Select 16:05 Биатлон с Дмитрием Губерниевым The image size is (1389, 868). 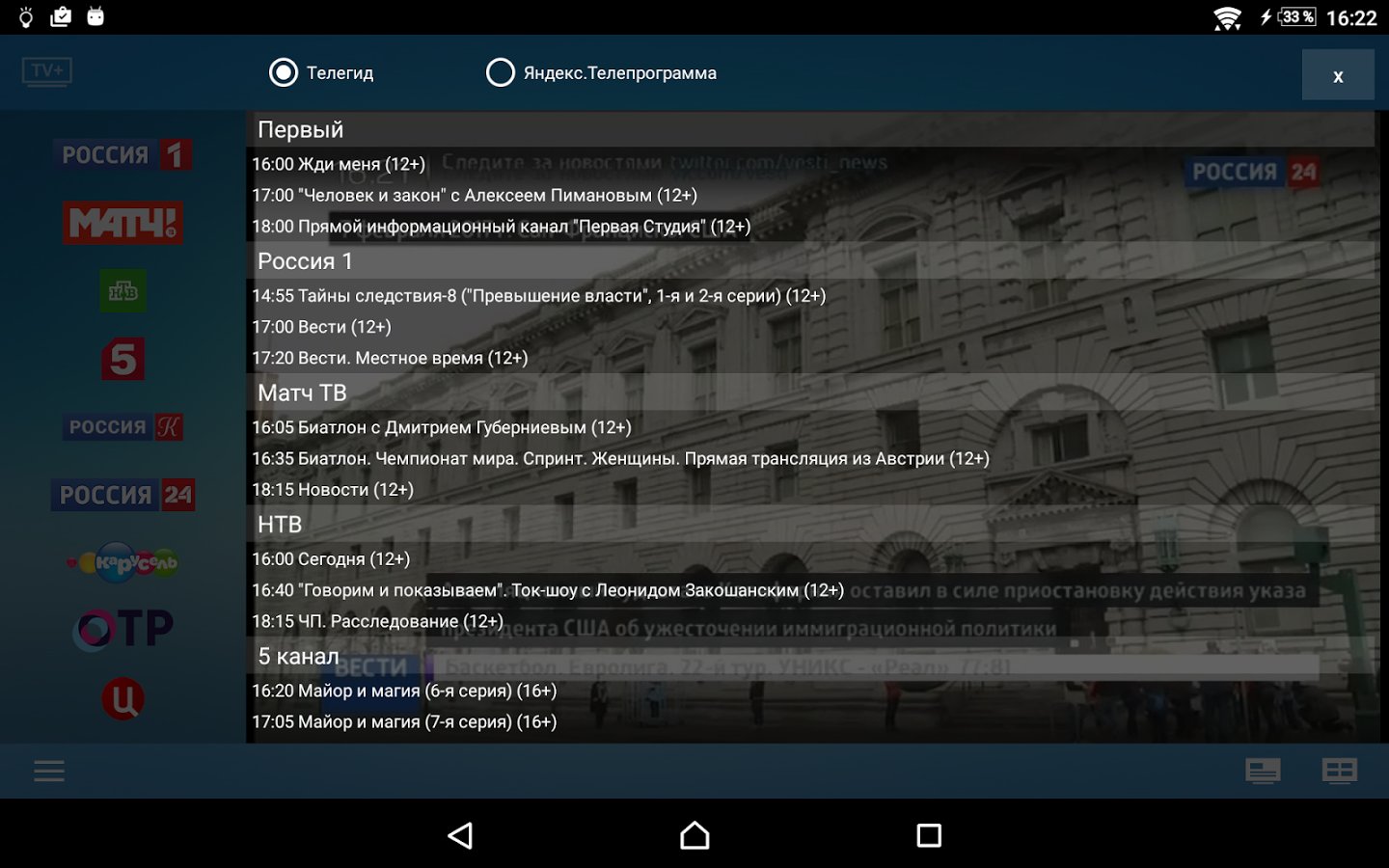tap(442, 426)
